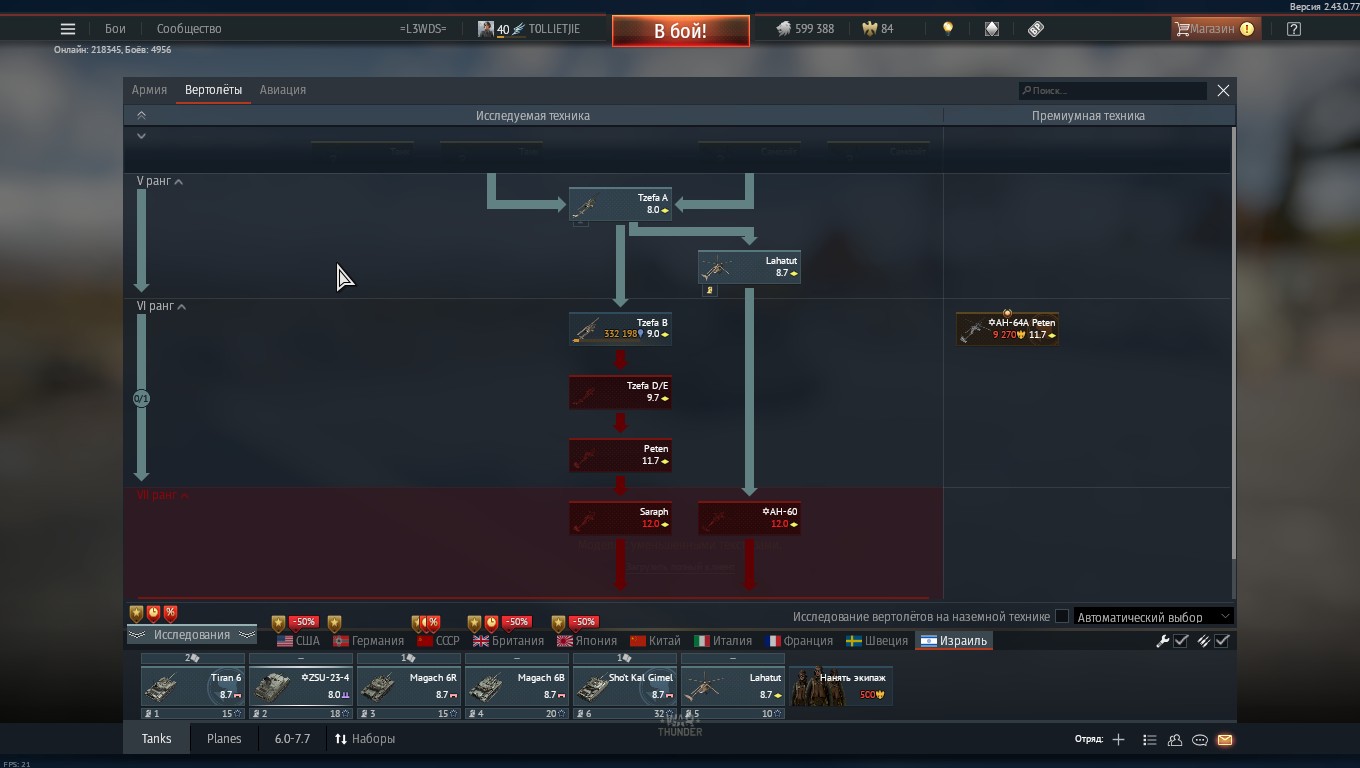Select Magach 6B crew slot

[517, 686]
